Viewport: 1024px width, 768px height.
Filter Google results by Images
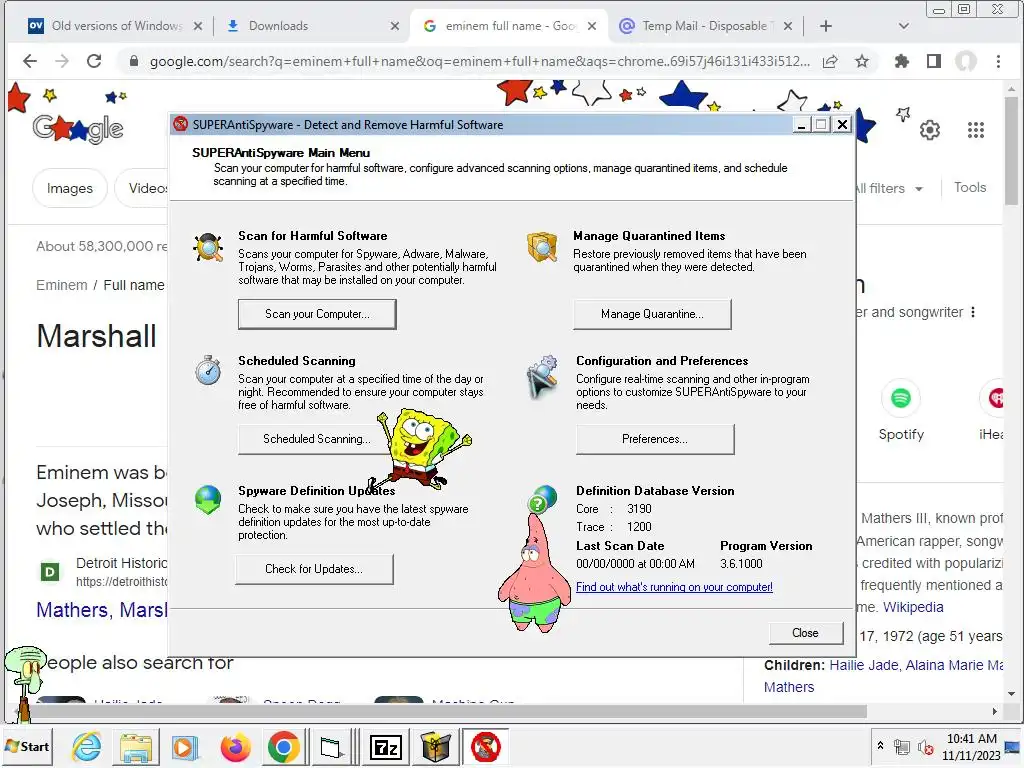[70, 188]
